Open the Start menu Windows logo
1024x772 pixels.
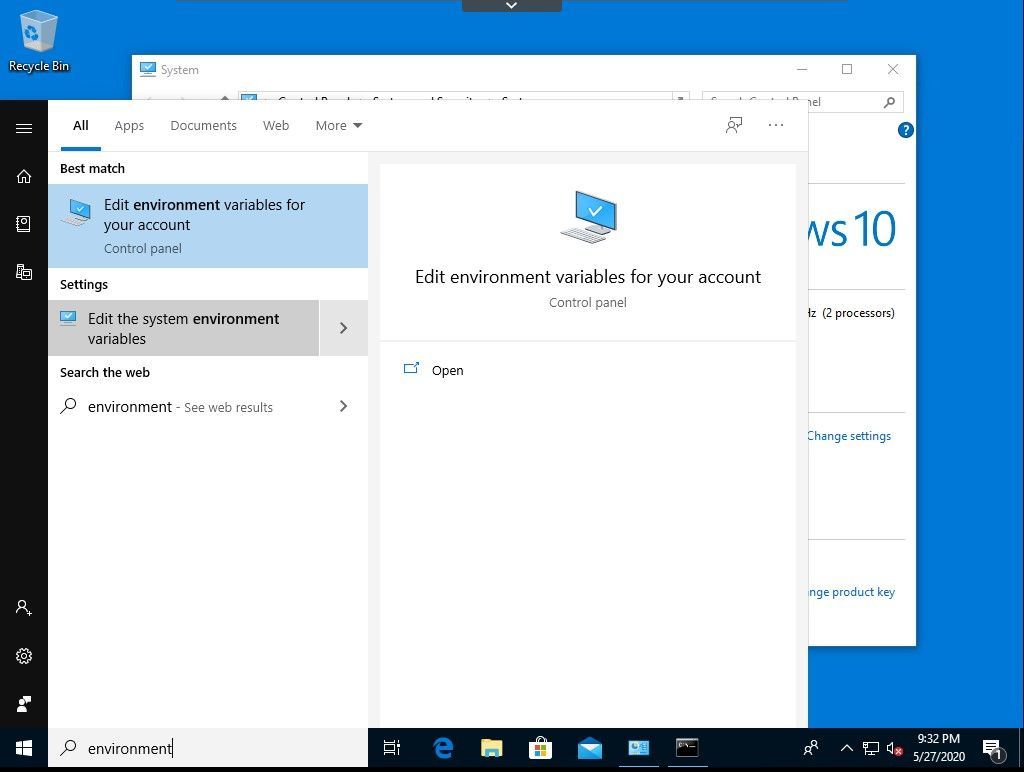[x=24, y=748]
